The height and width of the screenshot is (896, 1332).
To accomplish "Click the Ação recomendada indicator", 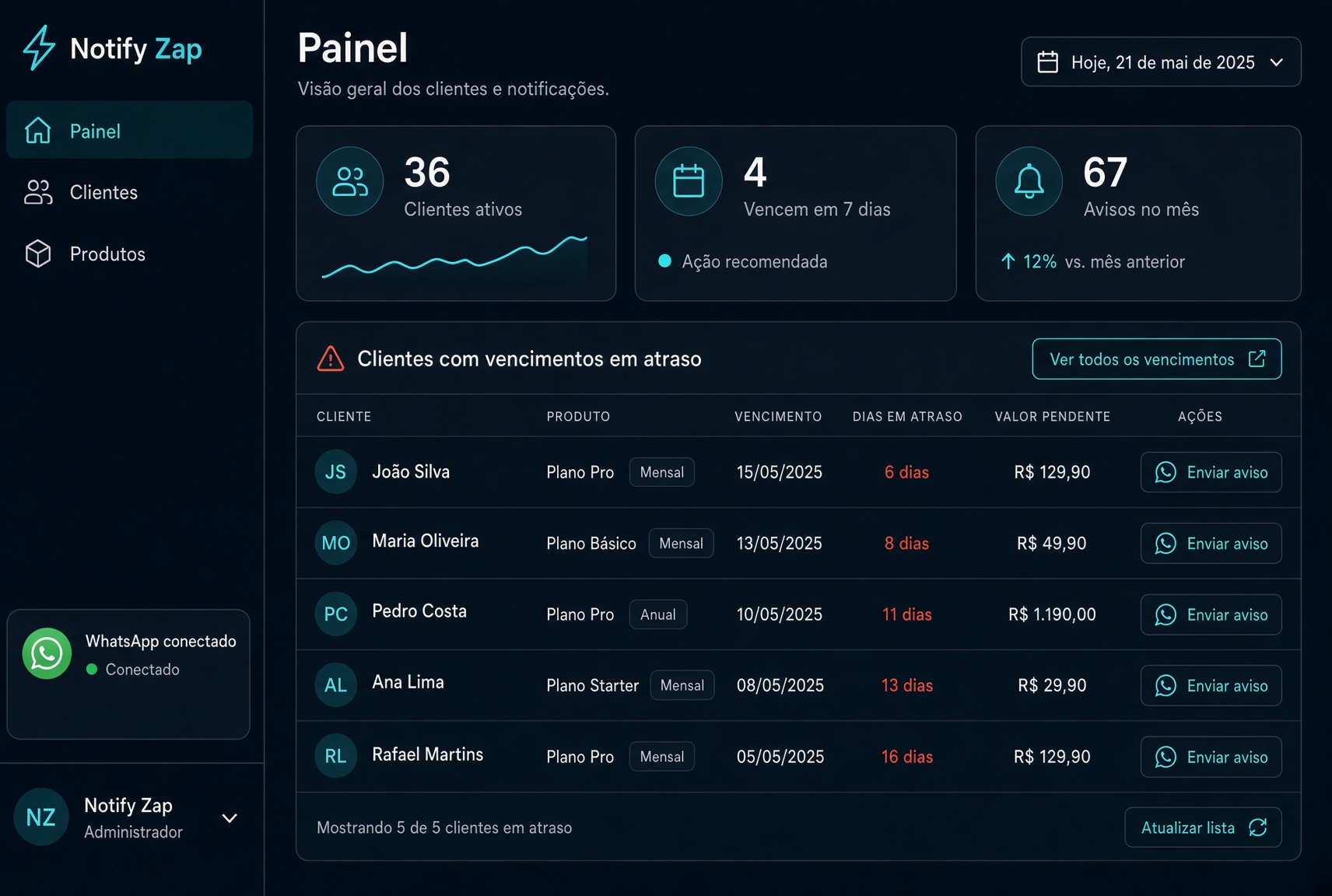I will (743, 261).
